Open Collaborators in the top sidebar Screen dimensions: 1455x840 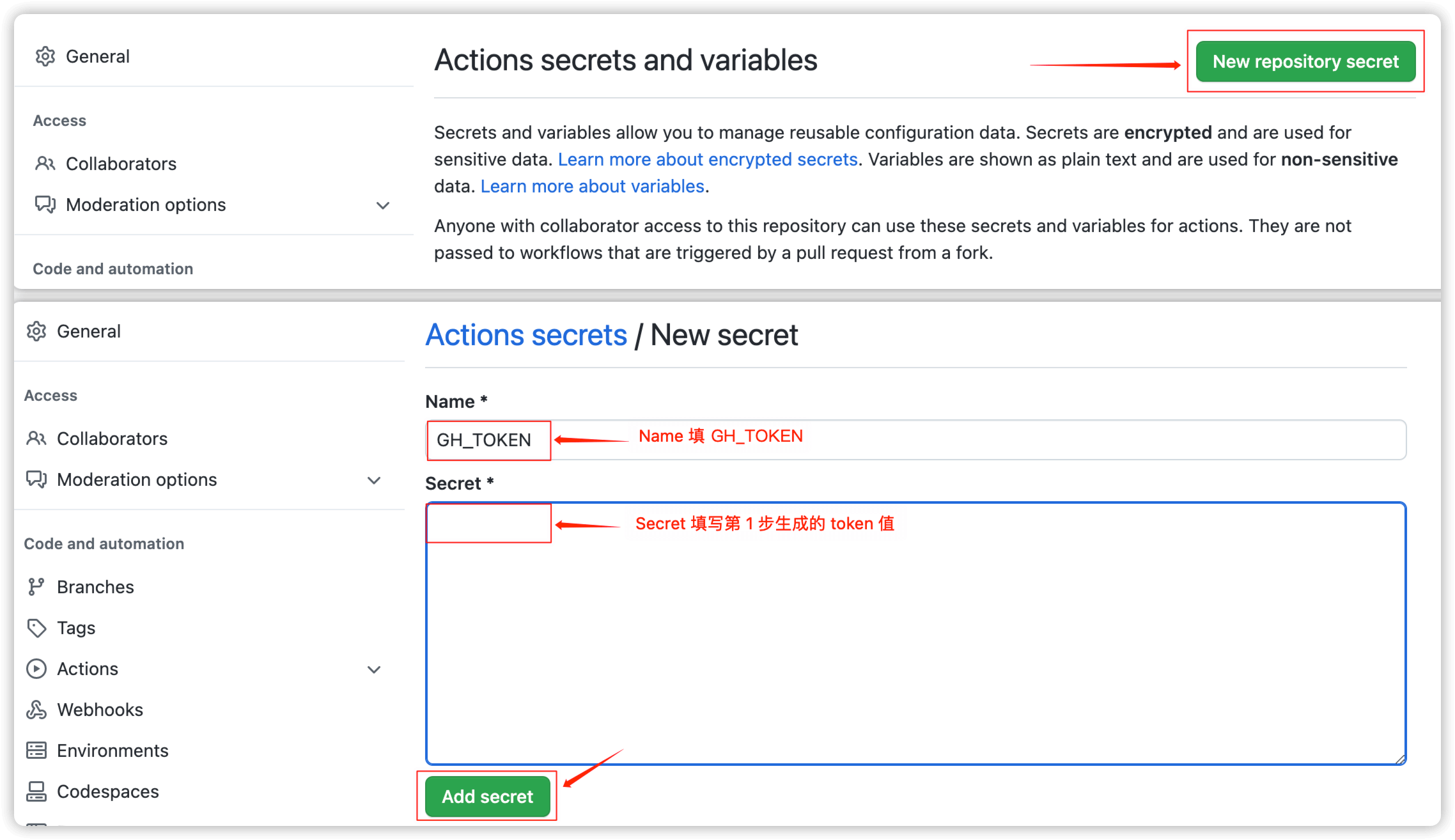click(121, 164)
